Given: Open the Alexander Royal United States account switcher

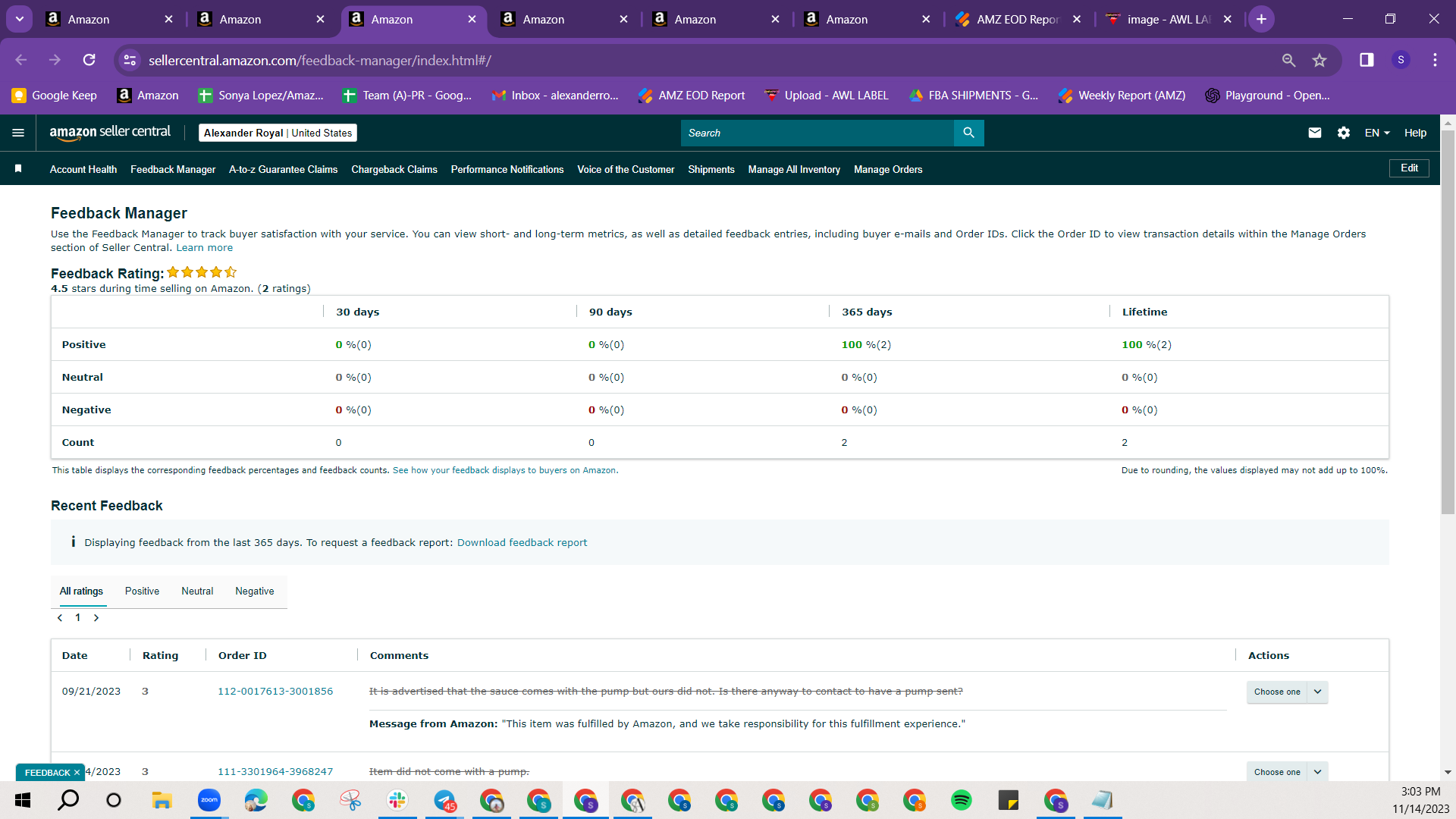Looking at the screenshot, I should point(278,133).
